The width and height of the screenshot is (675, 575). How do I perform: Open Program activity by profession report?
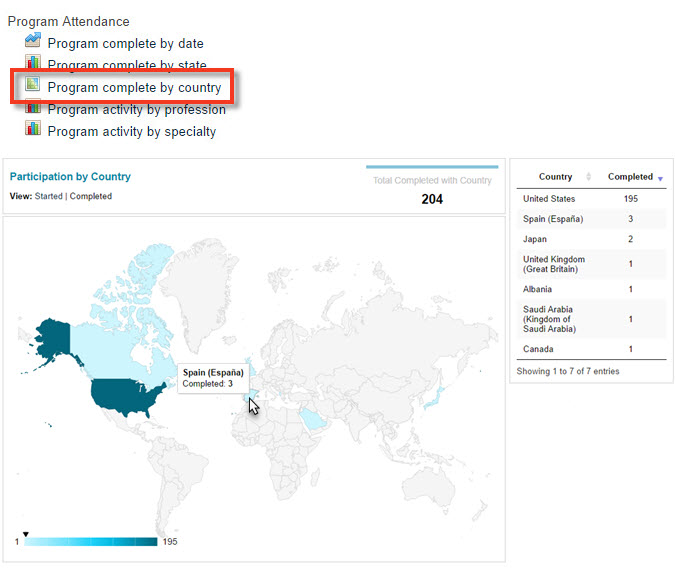coord(136,109)
